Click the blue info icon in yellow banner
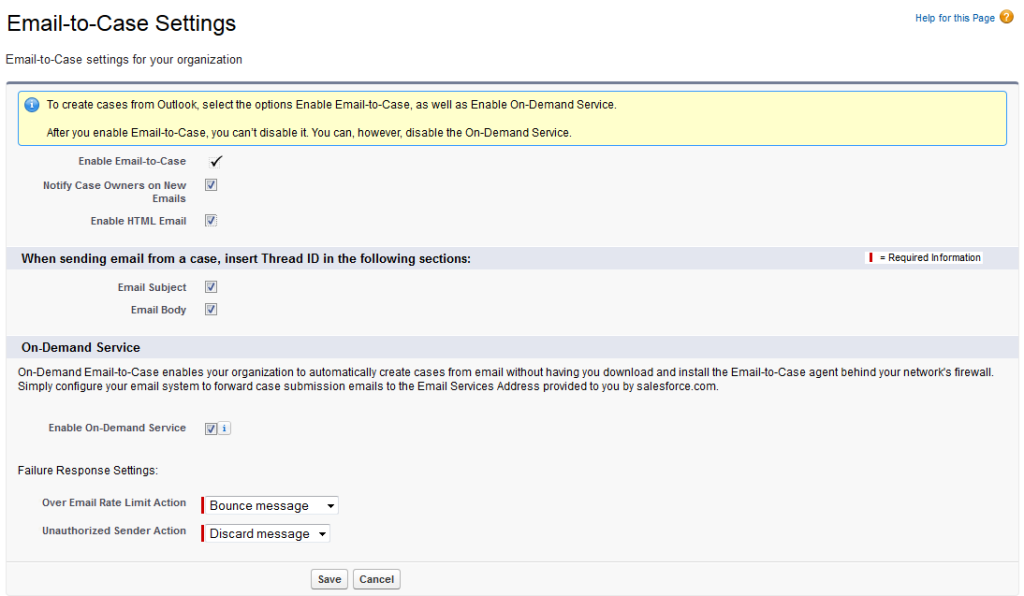Viewport: 1024px width, 596px height. point(32,105)
